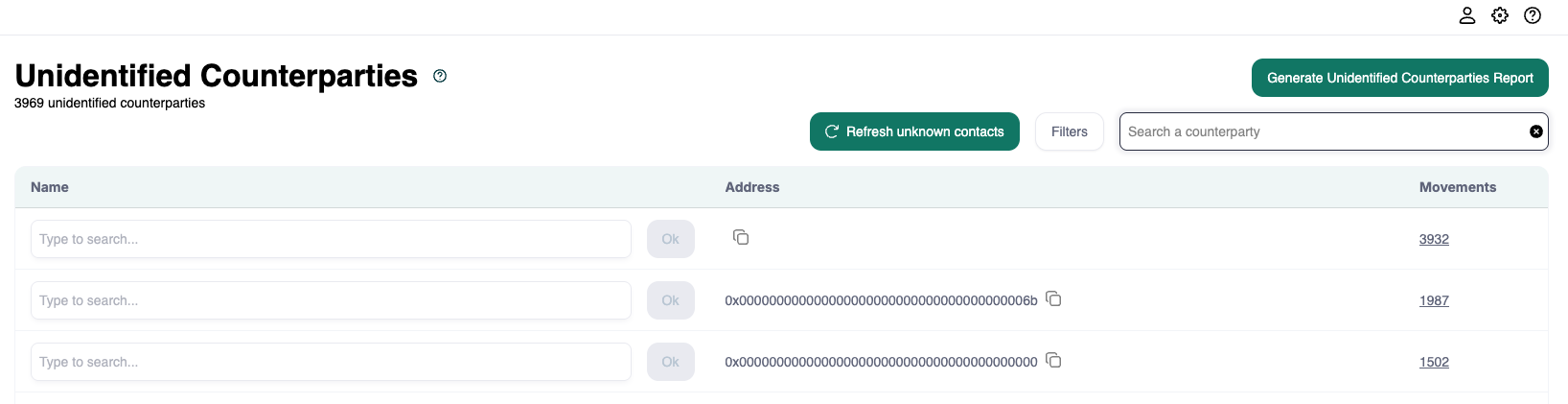Focus the Search a counterparty field

pyautogui.click(x=1323, y=131)
